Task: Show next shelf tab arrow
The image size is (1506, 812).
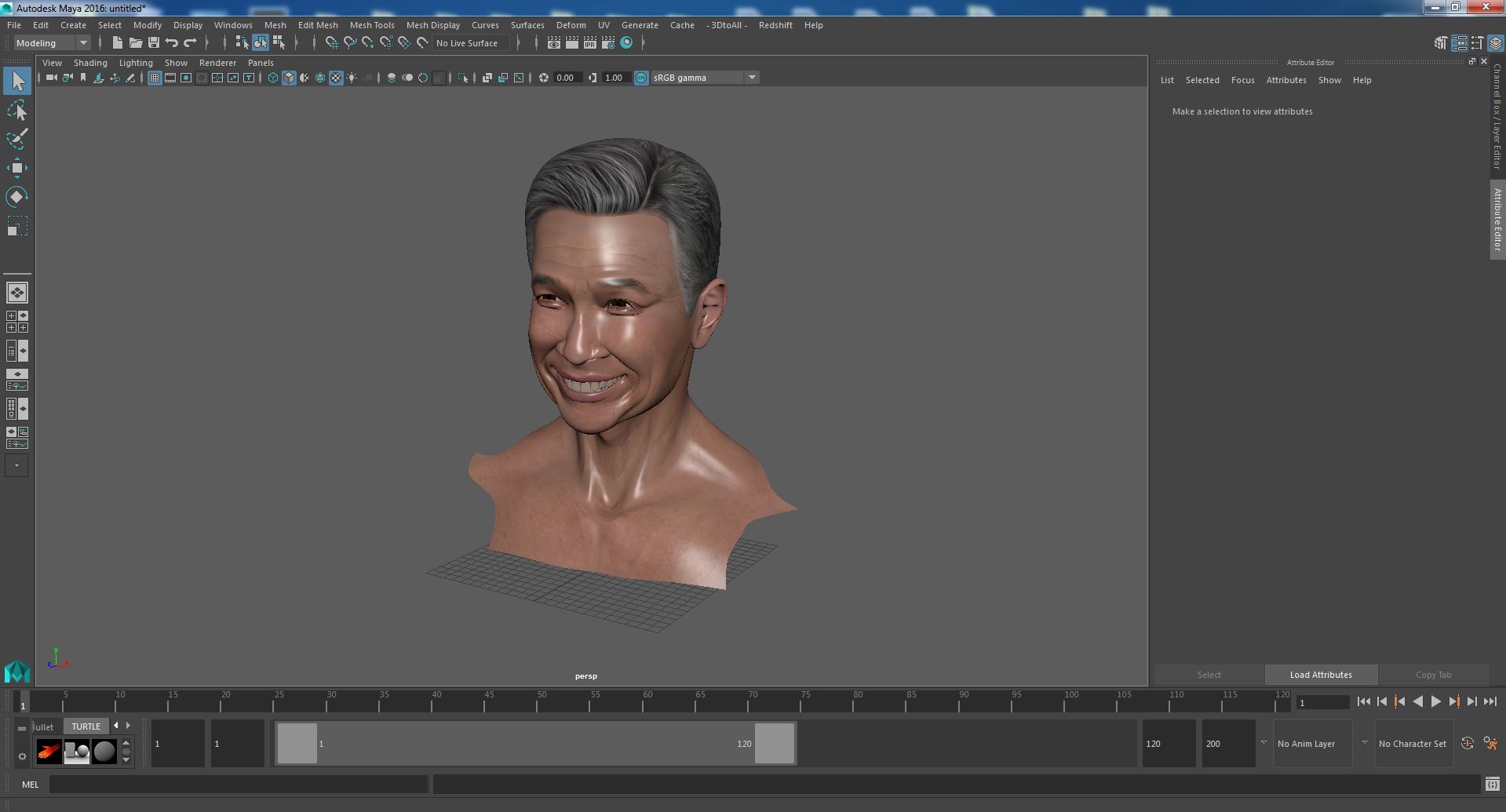Action: pos(128,726)
